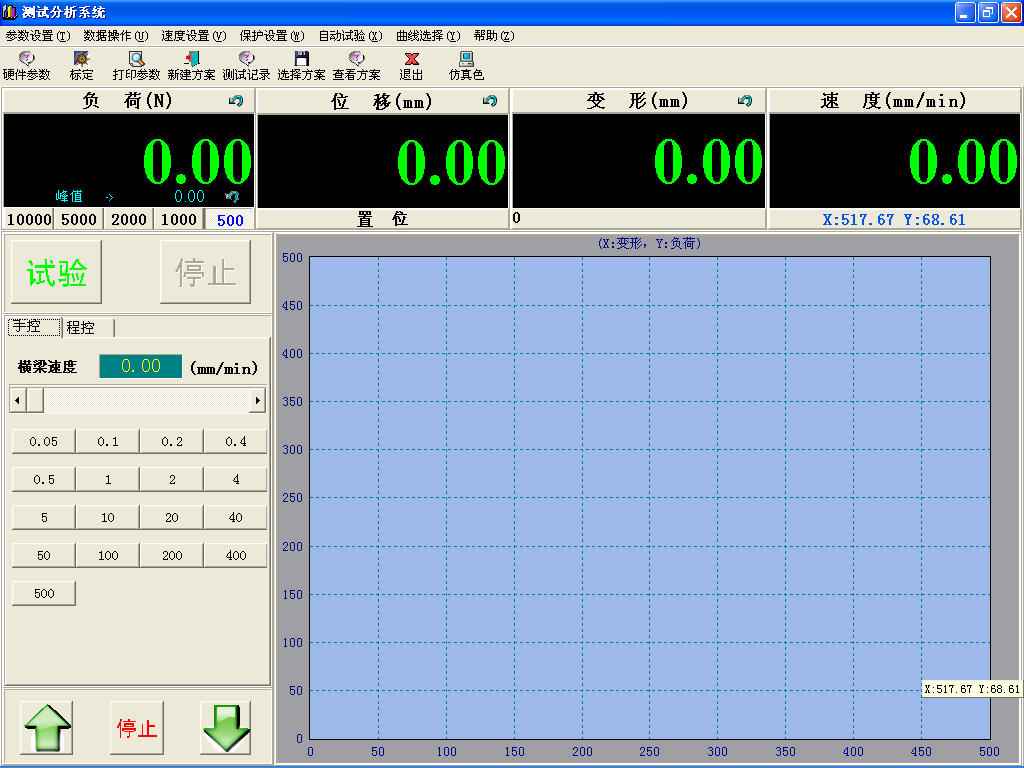Open 打印参数 print parameters
Image resolution: width=1024 pixels, height=768 pixels.
point(136,66)
